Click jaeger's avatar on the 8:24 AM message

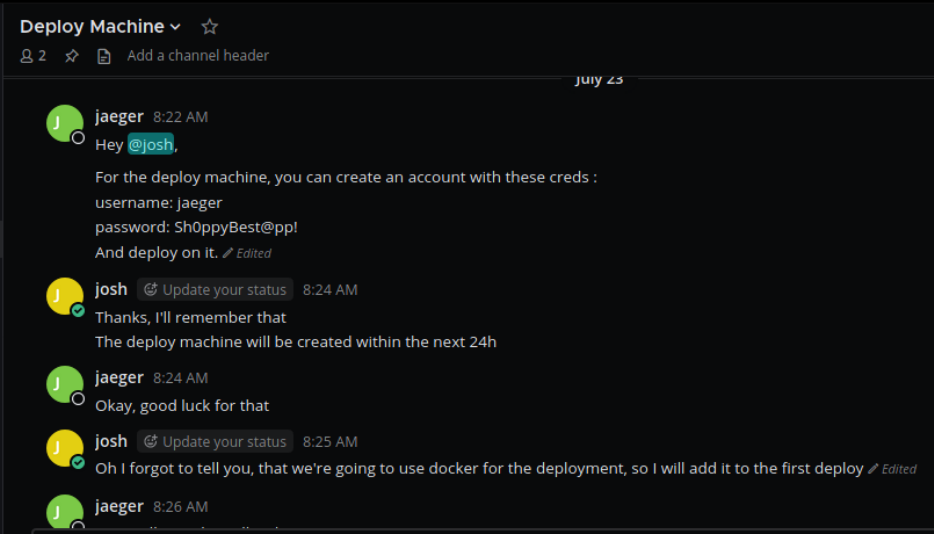[65, 385]
